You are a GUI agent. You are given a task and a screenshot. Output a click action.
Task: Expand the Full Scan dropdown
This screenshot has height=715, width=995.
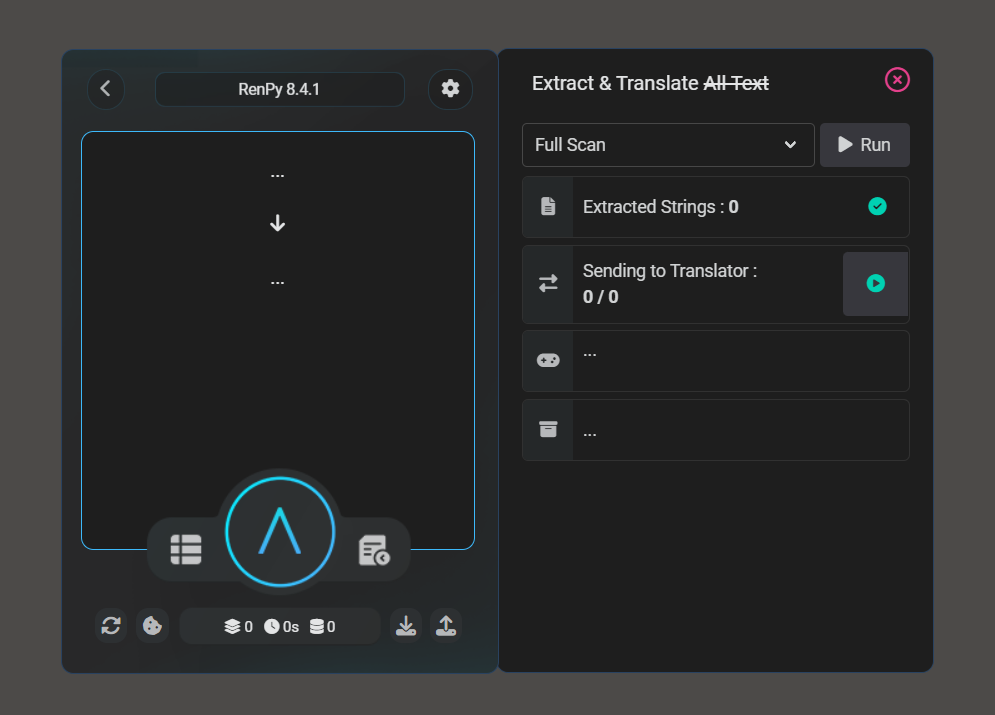tap(667, 145)
